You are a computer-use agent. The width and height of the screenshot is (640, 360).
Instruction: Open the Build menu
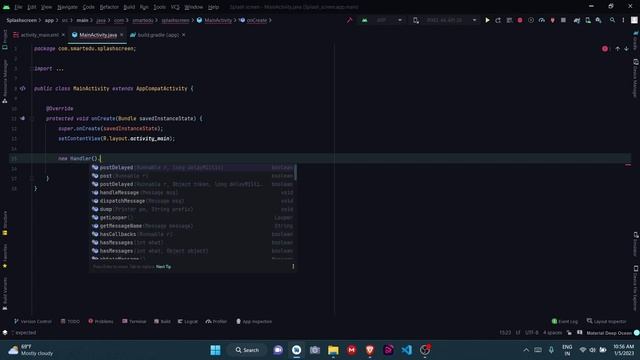129,7
